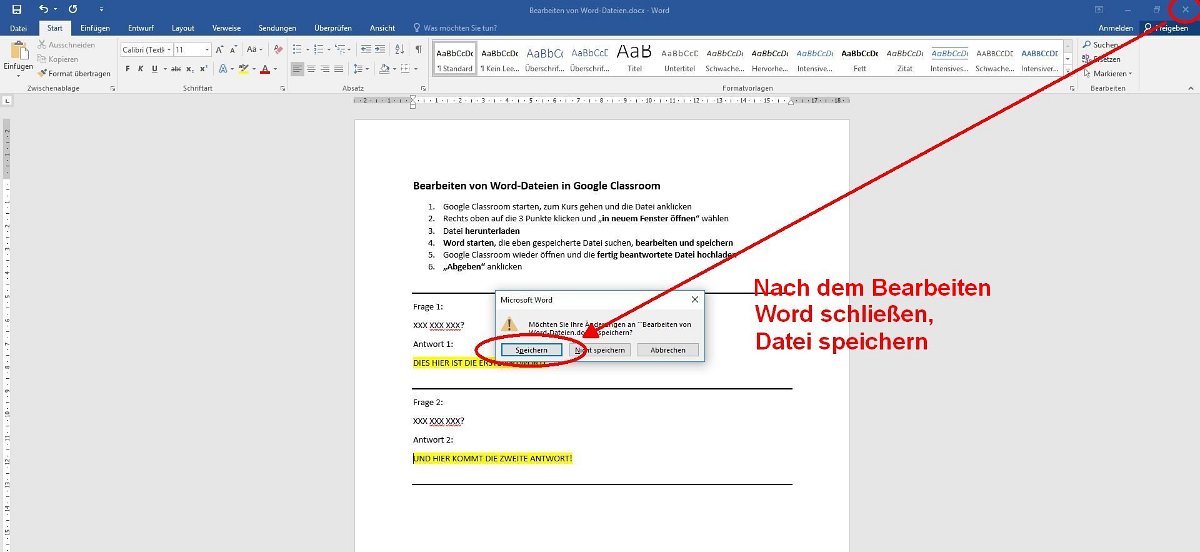Toggle italic formatting (K)
The image size is (1200, 552).
[140, 69]
